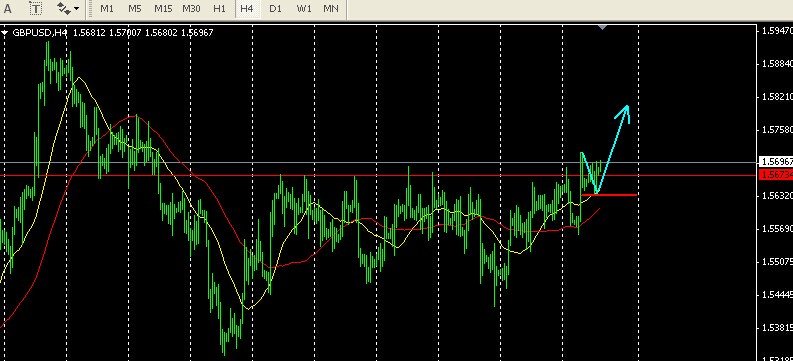Viewport: 793px width, 361px height.
Task: Switch chart to M5 timeframe
Action: [x=135, y=9]
